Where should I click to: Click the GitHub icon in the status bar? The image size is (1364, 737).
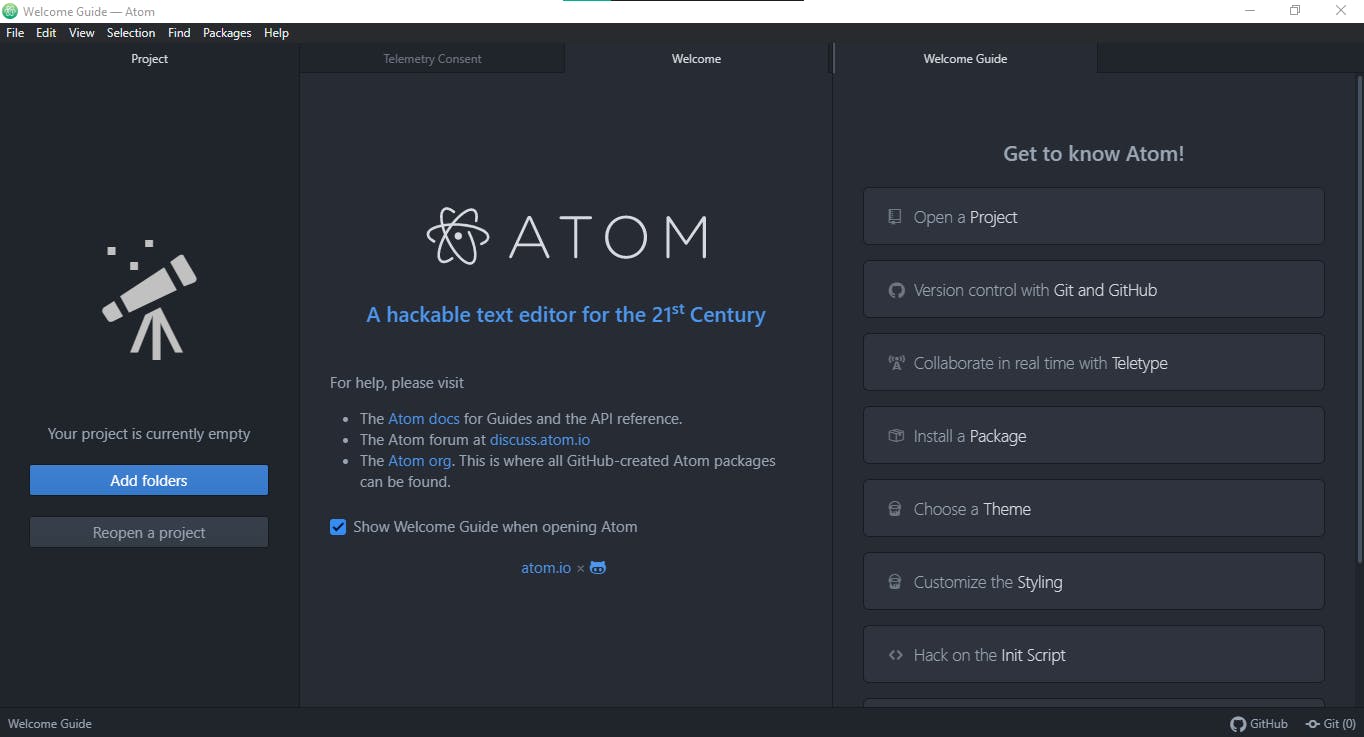click(1238, 724)
